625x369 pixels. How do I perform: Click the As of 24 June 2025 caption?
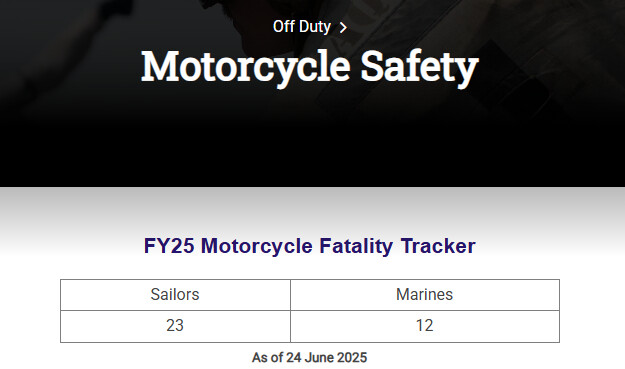[309, 357]
